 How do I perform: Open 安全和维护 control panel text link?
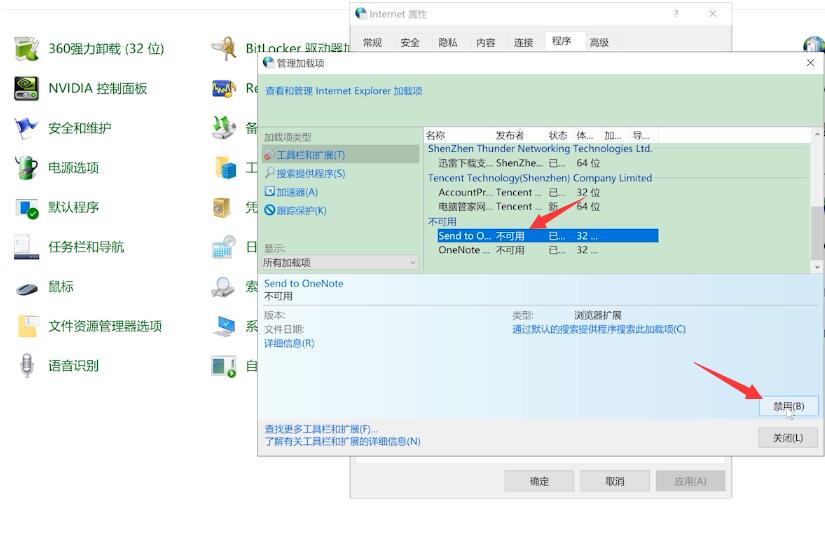point(80,128)
